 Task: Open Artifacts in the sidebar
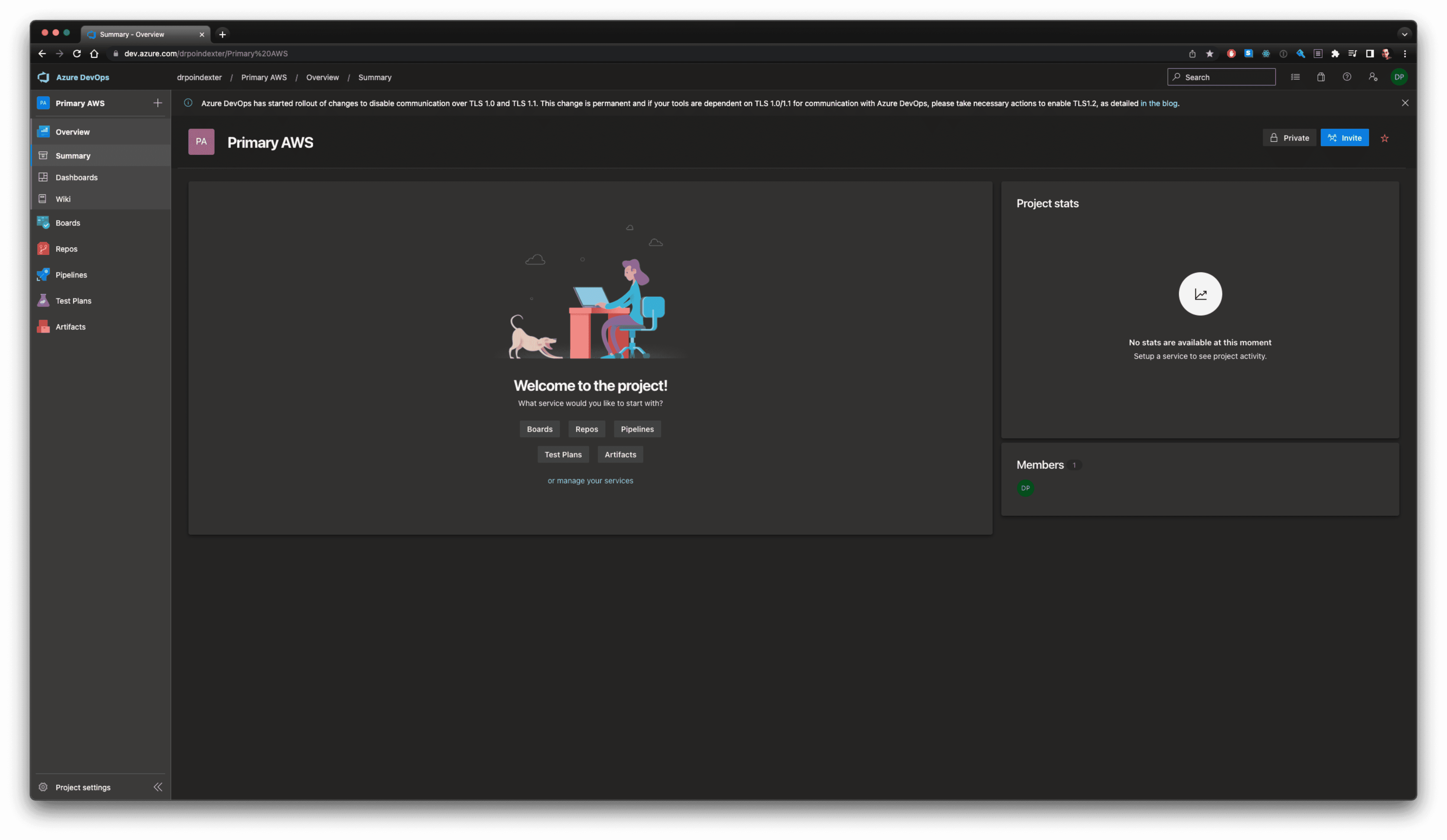click(70, 326)
